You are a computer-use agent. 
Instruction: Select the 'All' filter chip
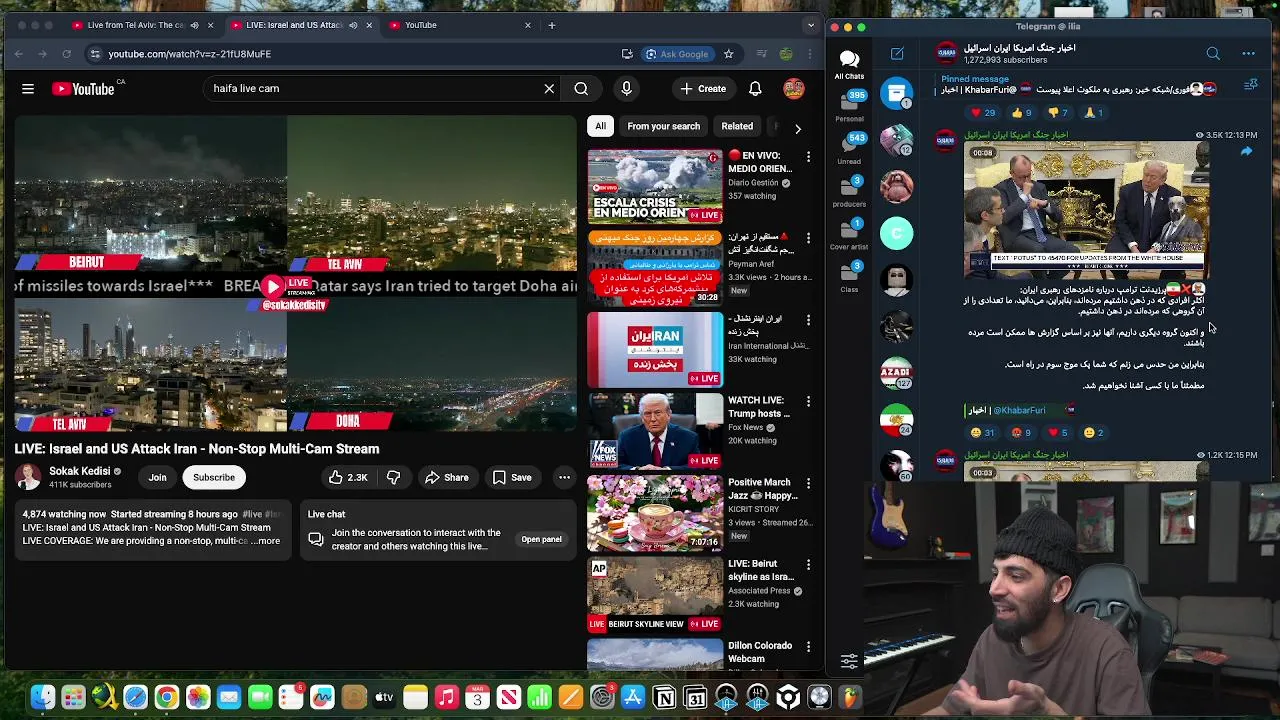600,127
